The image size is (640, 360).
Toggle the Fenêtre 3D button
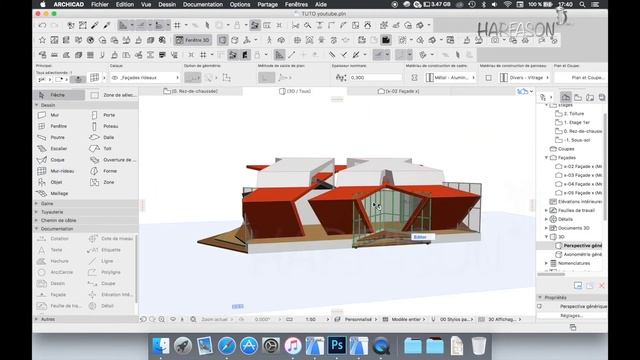(x=192, y=40)
